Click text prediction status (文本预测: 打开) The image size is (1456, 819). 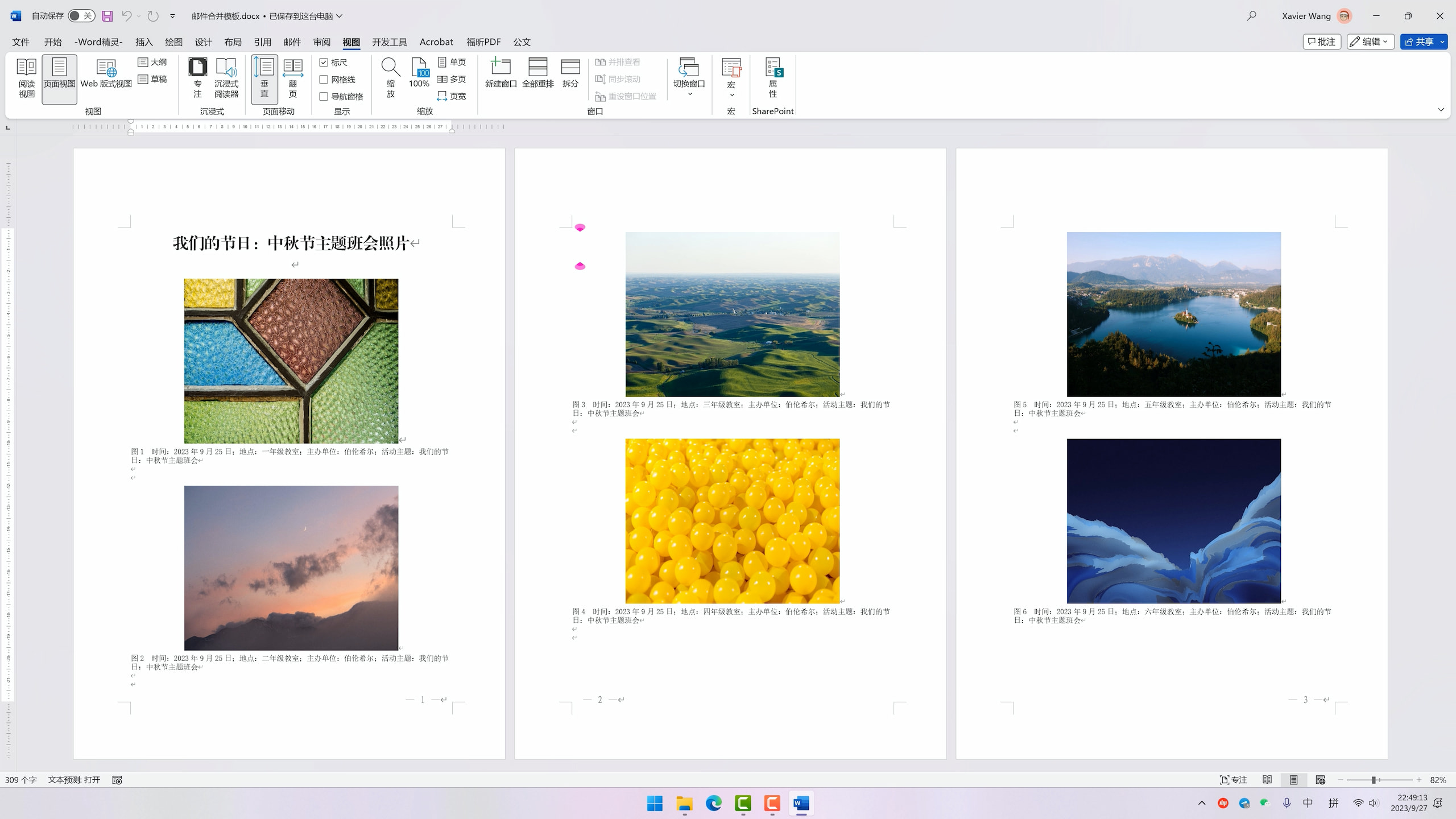74,780
